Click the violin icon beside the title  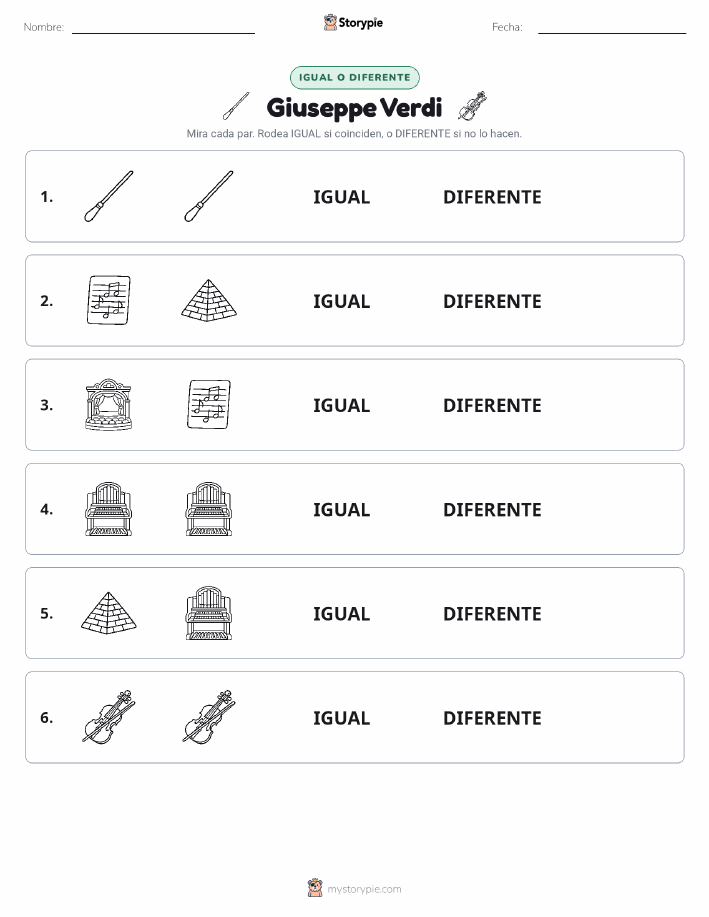(x=473, y=106)
